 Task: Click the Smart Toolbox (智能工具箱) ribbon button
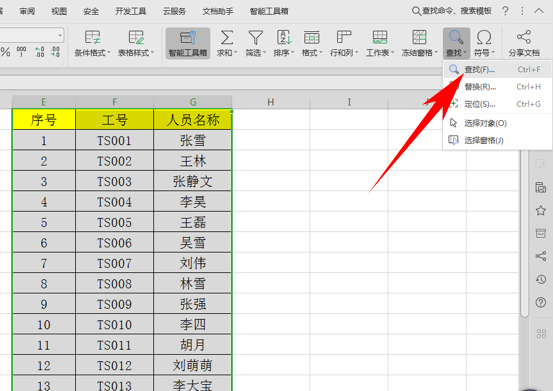188,43
